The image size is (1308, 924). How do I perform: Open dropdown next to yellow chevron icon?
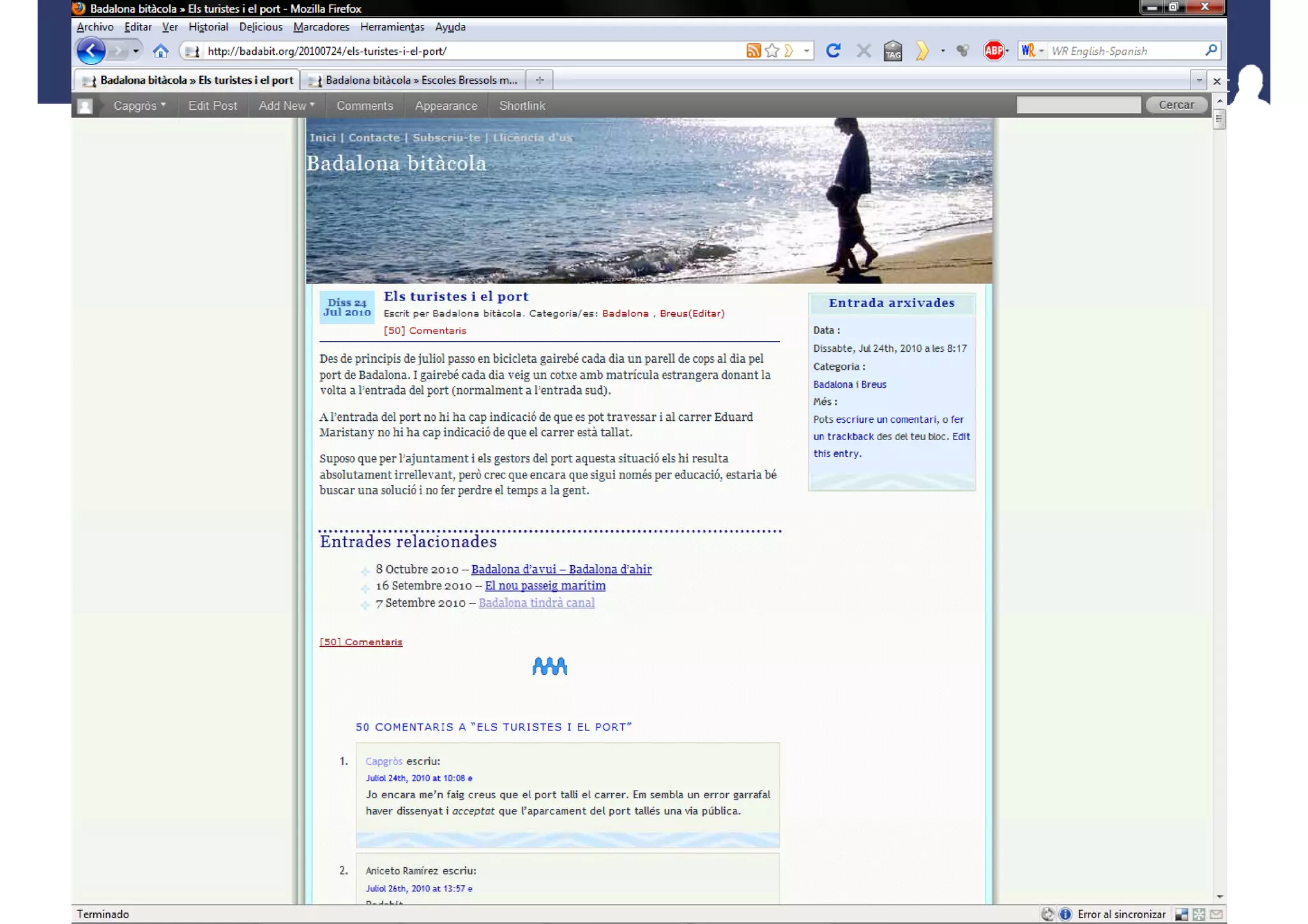[x=943, y=51]
